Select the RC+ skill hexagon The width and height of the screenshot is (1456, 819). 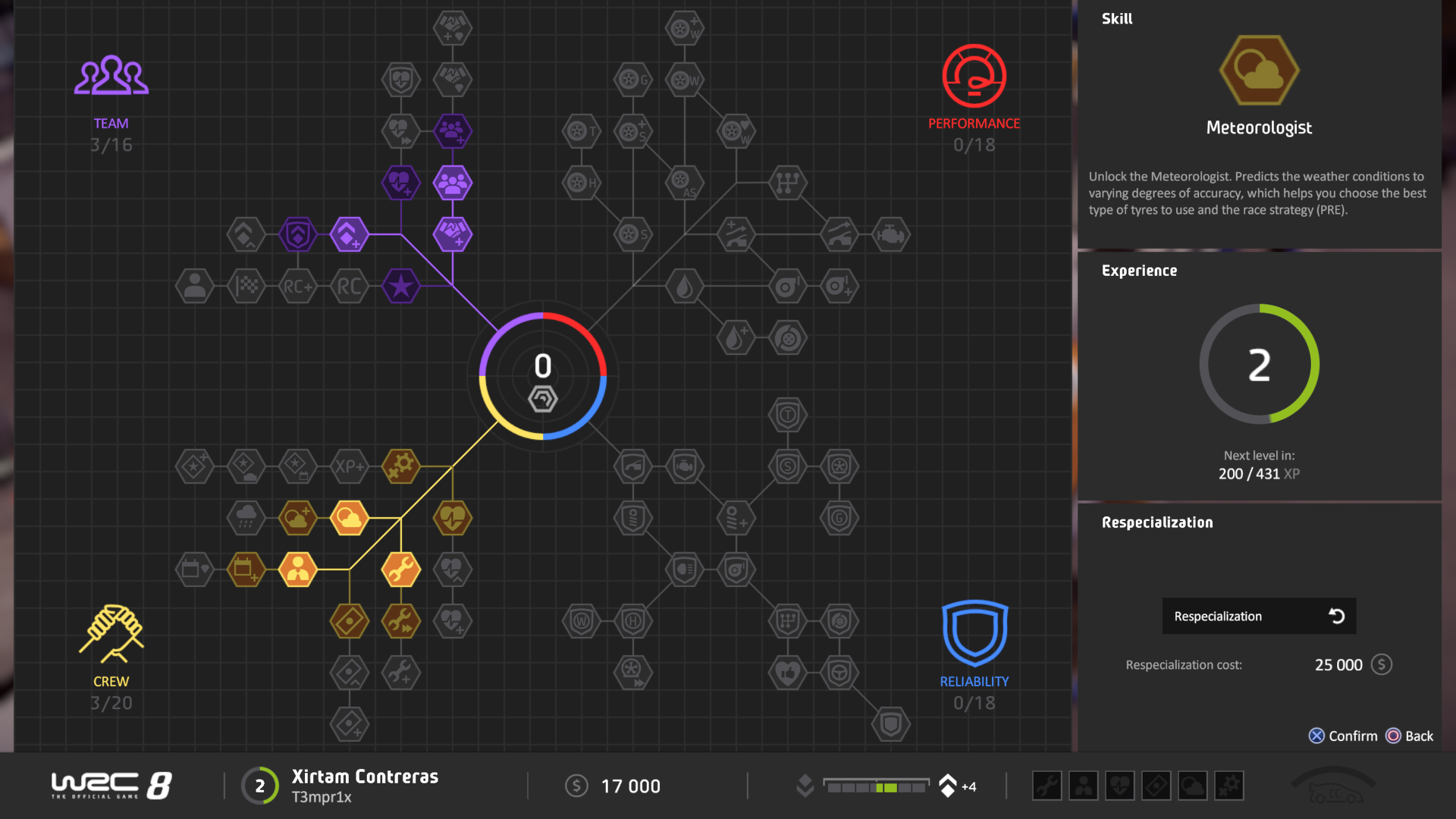pyautogui.click(x=298, y=287)
